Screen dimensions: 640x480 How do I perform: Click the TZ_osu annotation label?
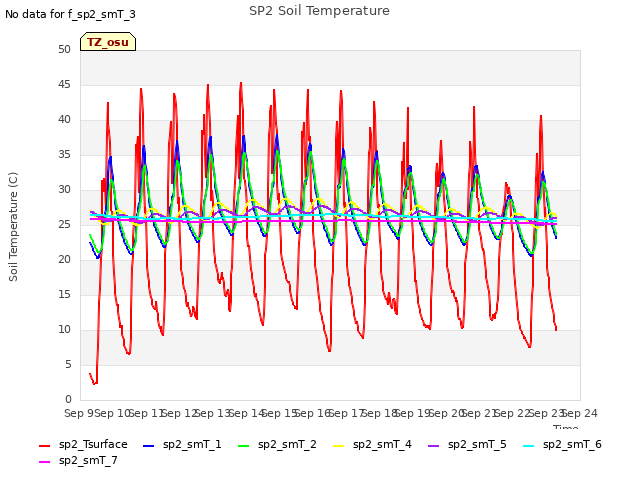click(108, 42)
